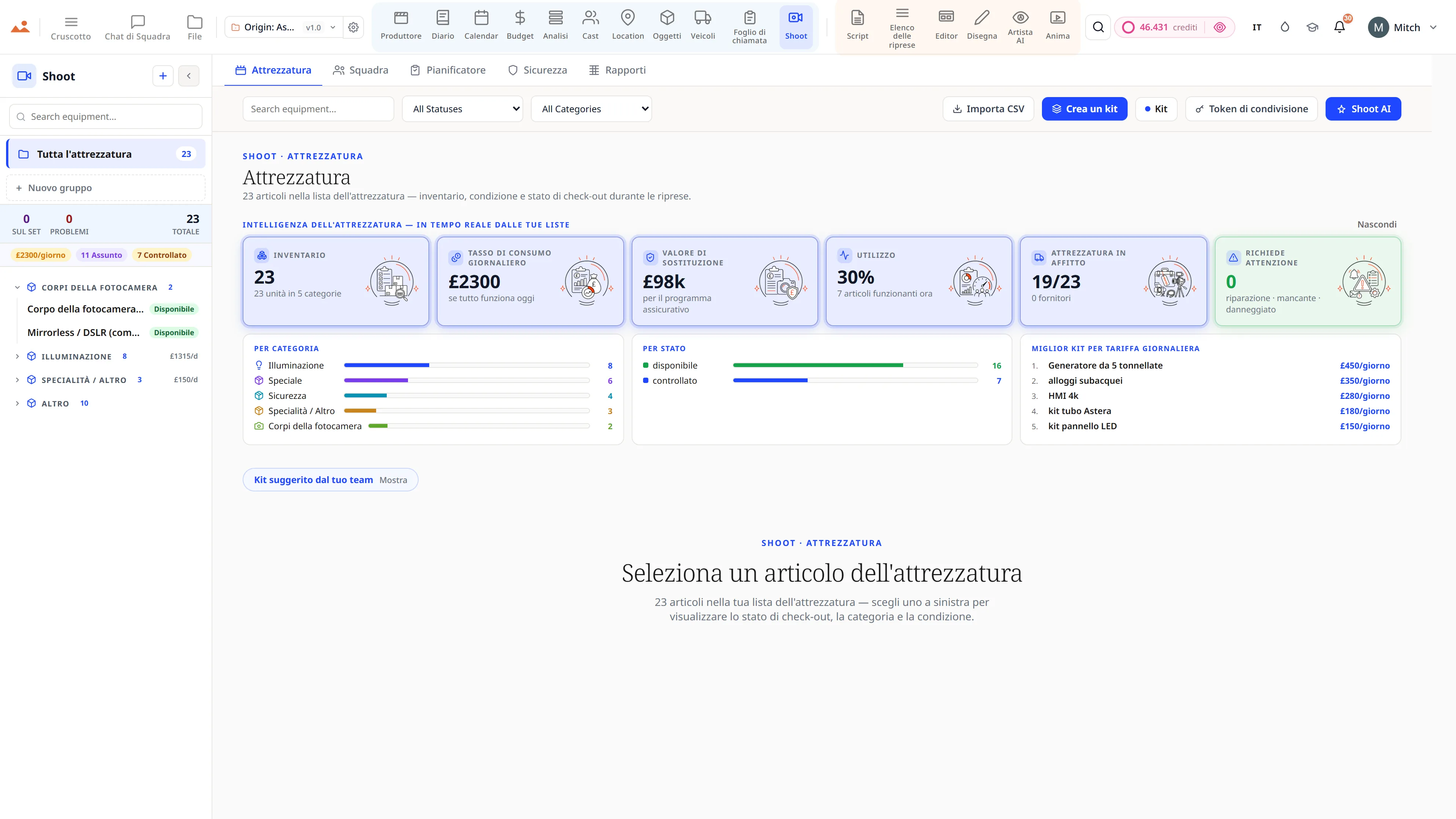Open the global search magnifier icon
1456x819 pixels.
[1098, 27]
